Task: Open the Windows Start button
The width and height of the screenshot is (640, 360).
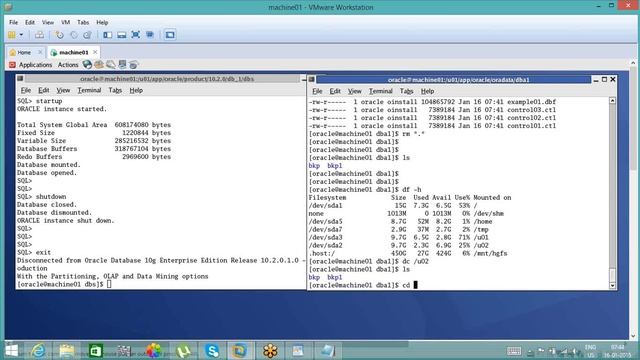Action: click(x=11, y=351)
